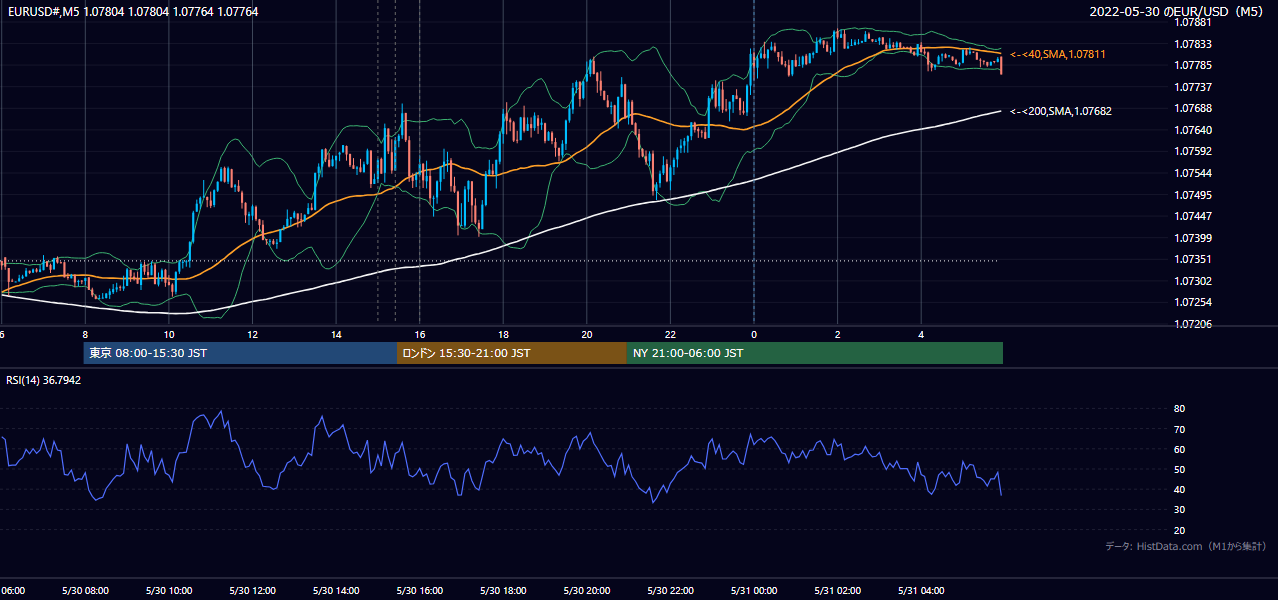Click the 5/30 20:00 time axis label
This screenshot has height=600, width=1278.
[x=586, y=591]
